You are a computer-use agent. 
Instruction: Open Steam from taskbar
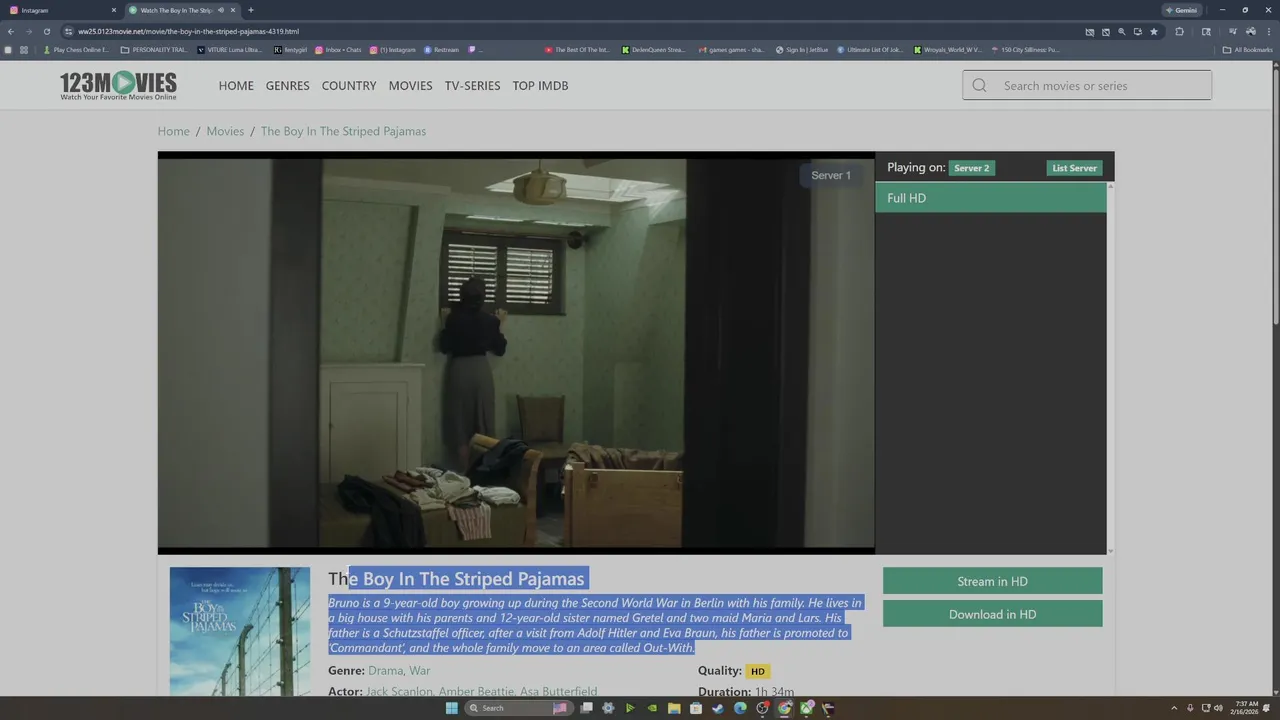coord(718,708)
